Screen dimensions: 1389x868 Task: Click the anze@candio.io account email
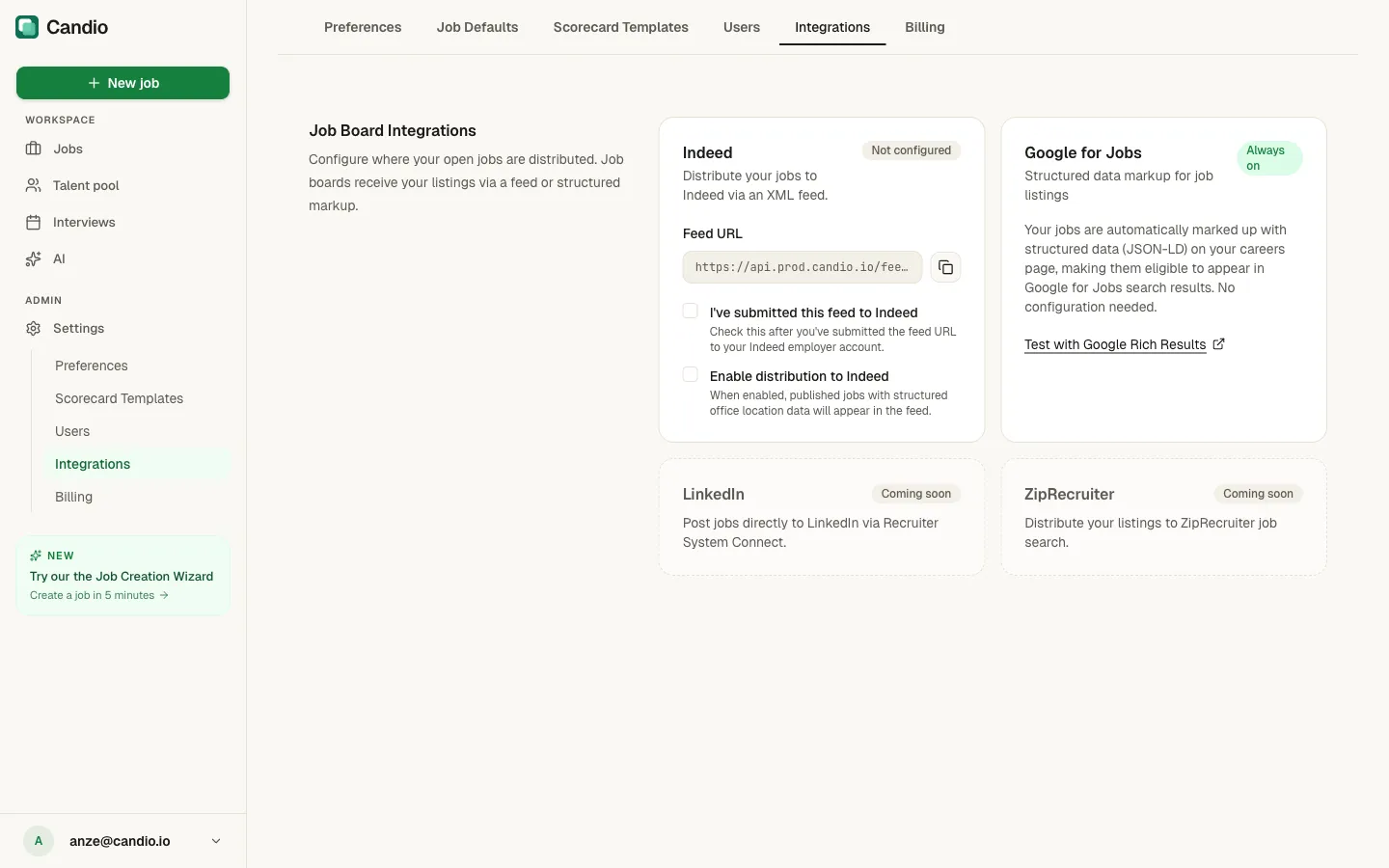120,841
